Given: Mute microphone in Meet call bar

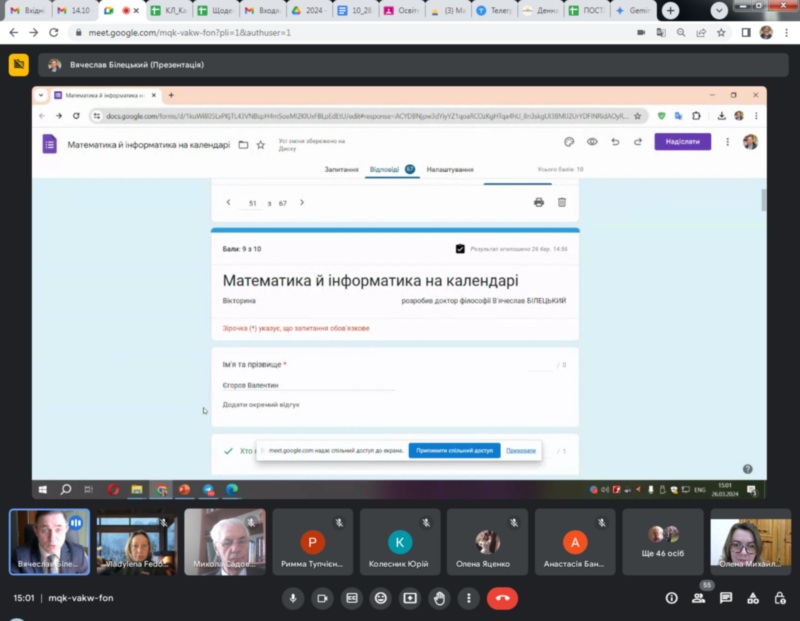Looking at the screenshot, I should (293, 598).
